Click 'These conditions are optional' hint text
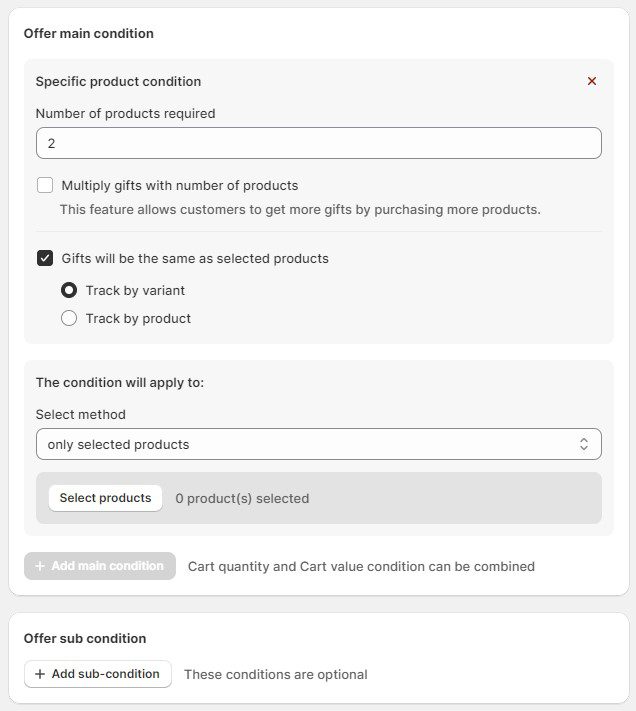The width and height of the screenshot is (636, 711). [276, 674]
